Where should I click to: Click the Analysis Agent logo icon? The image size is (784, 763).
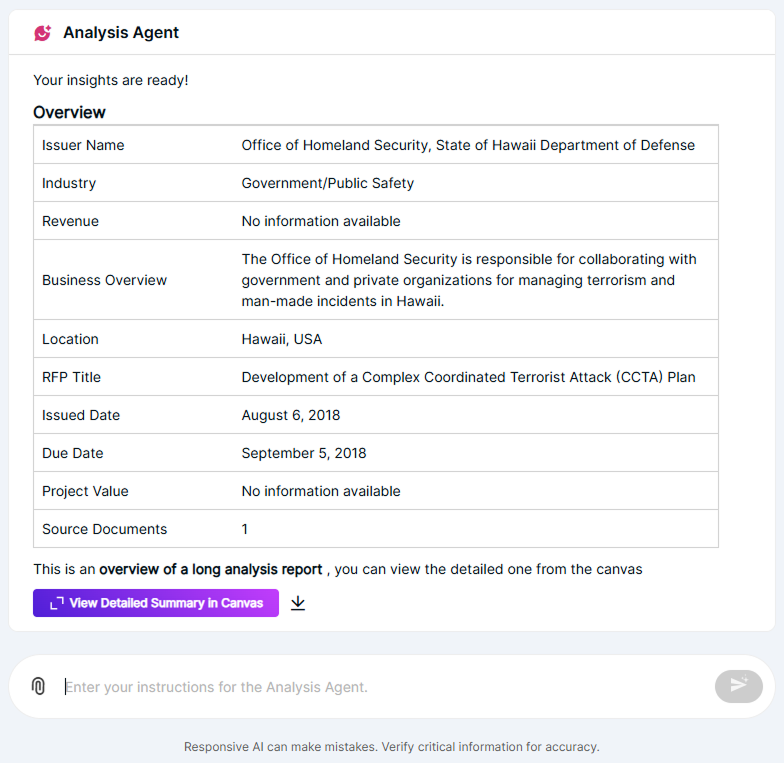[42, 33]
